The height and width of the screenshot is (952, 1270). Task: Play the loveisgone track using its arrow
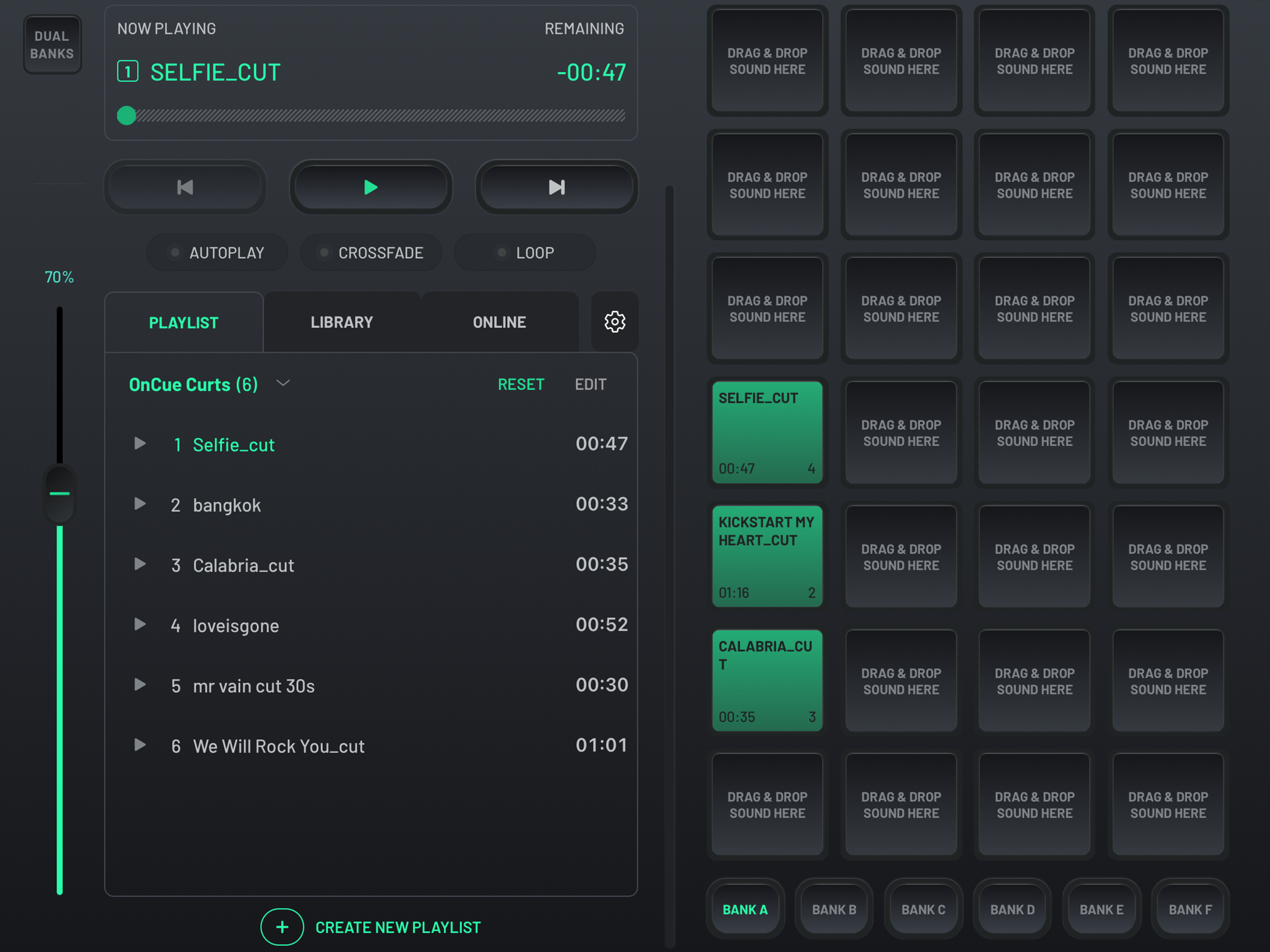(x=139, y=625)
